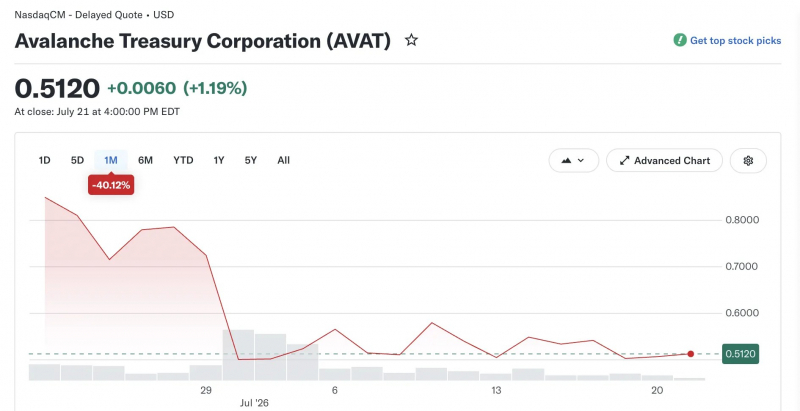800x411 pixels.
Task: Select the 1Y time range
Action: (219, 160)
